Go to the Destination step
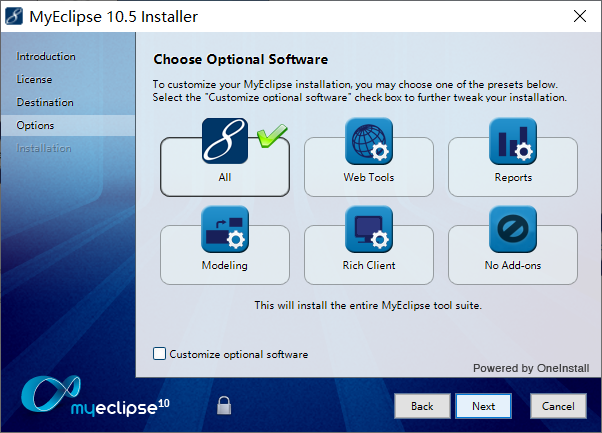 [x=45, y=102]
